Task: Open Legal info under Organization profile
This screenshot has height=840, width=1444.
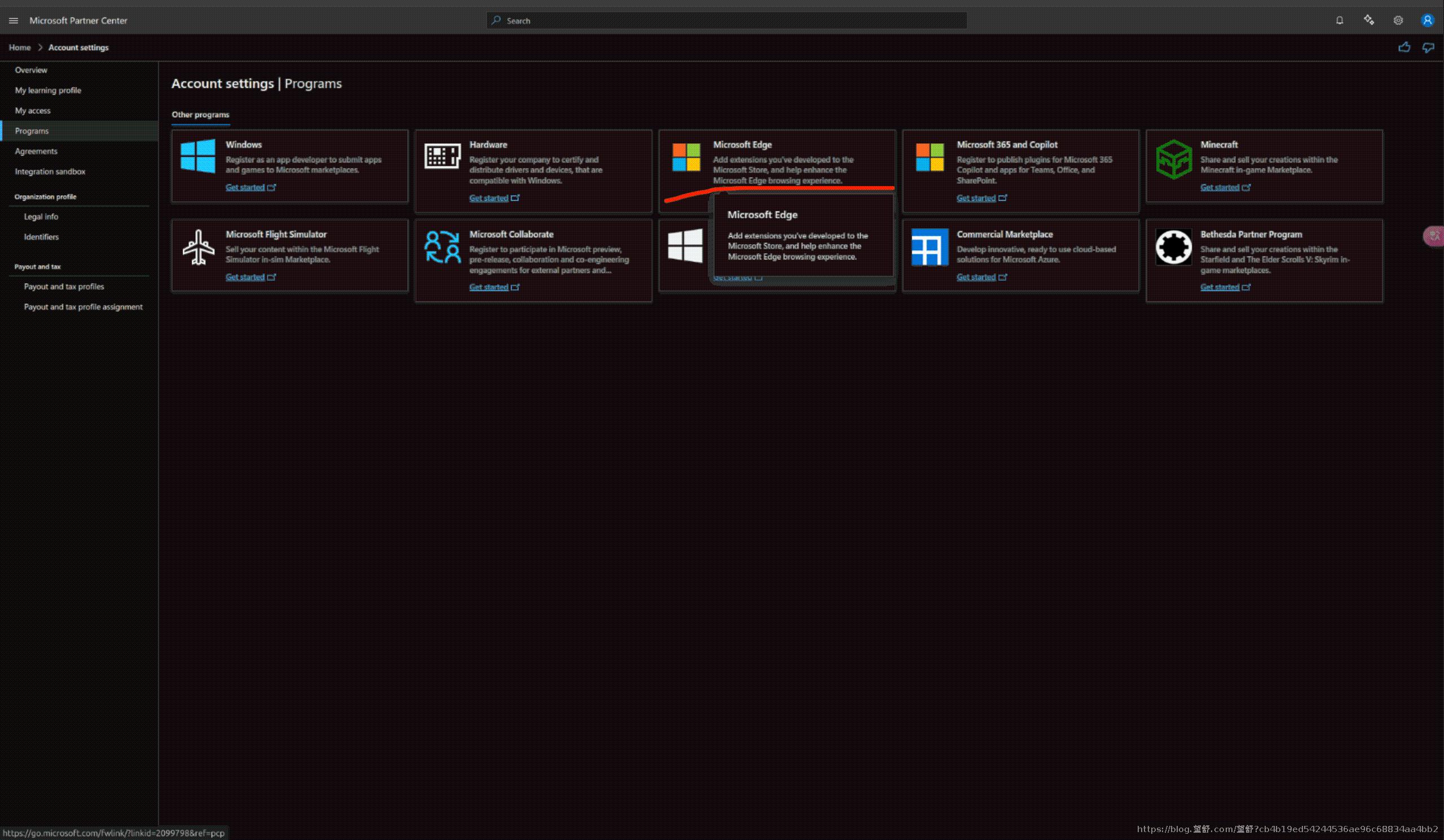Action: pyautogui.click(x=41, y=216)
